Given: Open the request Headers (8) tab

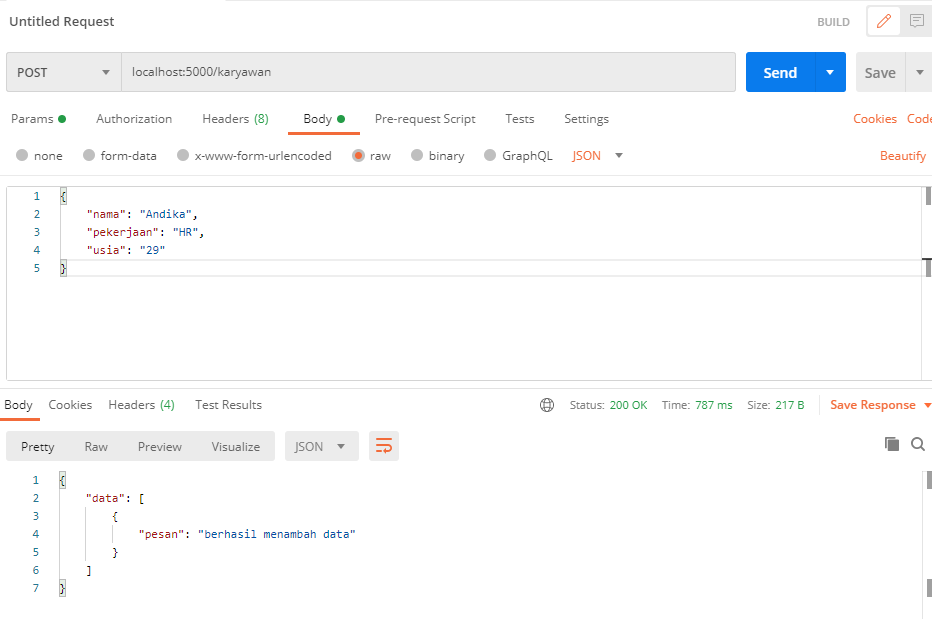Looking at the screenshot, I should [x=235, y=119].
